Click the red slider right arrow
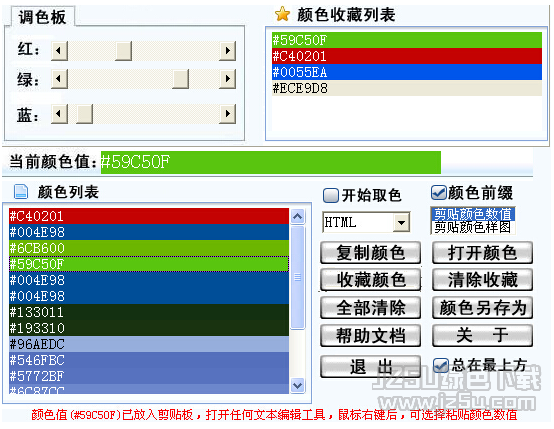 228,51
